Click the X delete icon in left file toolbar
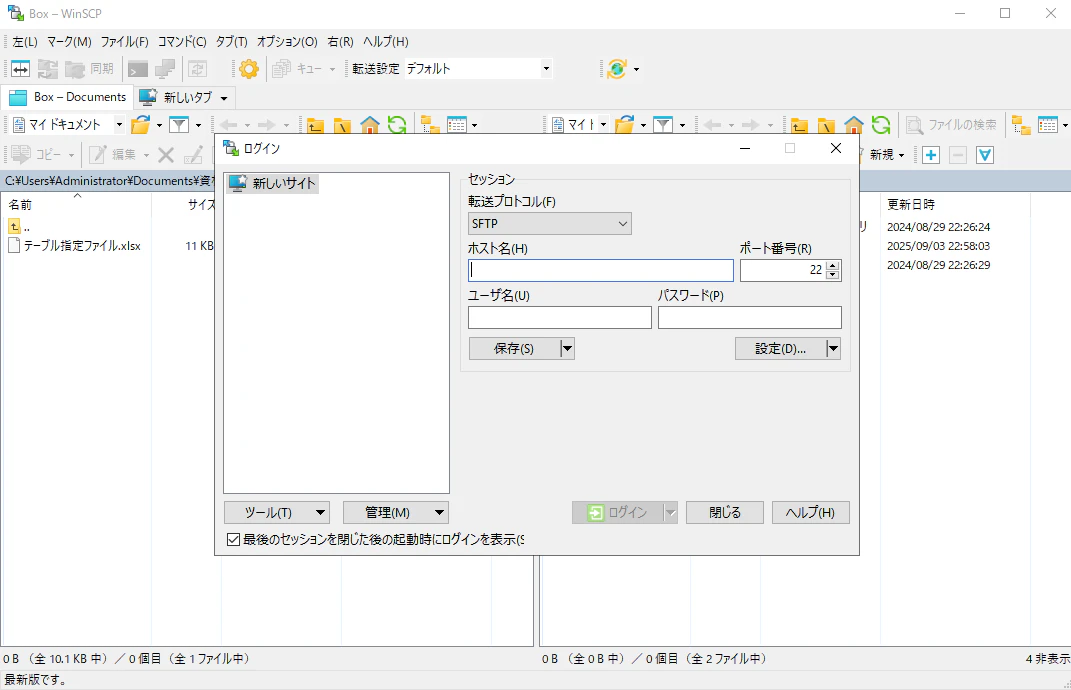 click(165, 155)
